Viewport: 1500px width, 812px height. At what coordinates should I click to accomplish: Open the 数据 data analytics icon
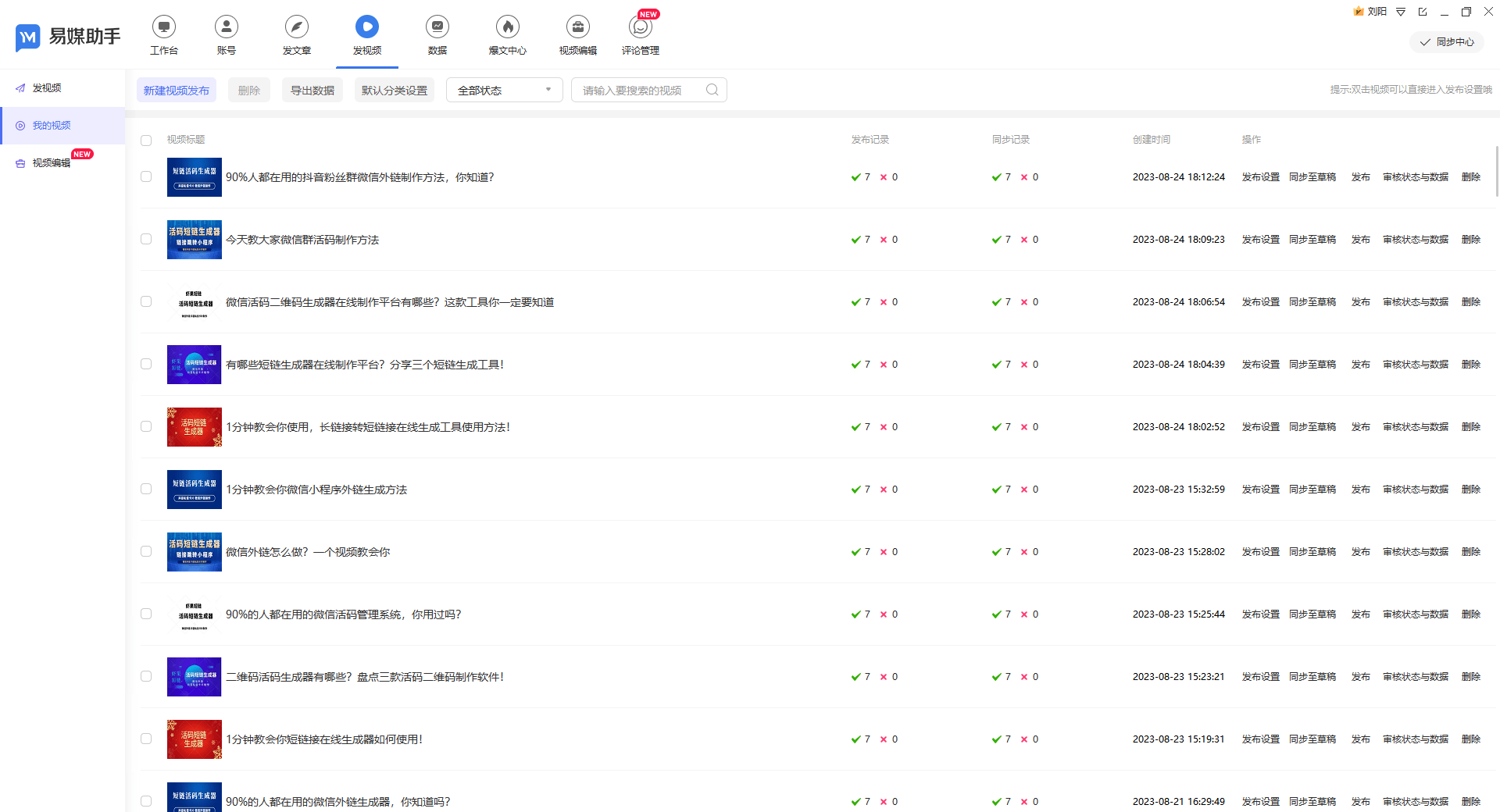(437, 34)
